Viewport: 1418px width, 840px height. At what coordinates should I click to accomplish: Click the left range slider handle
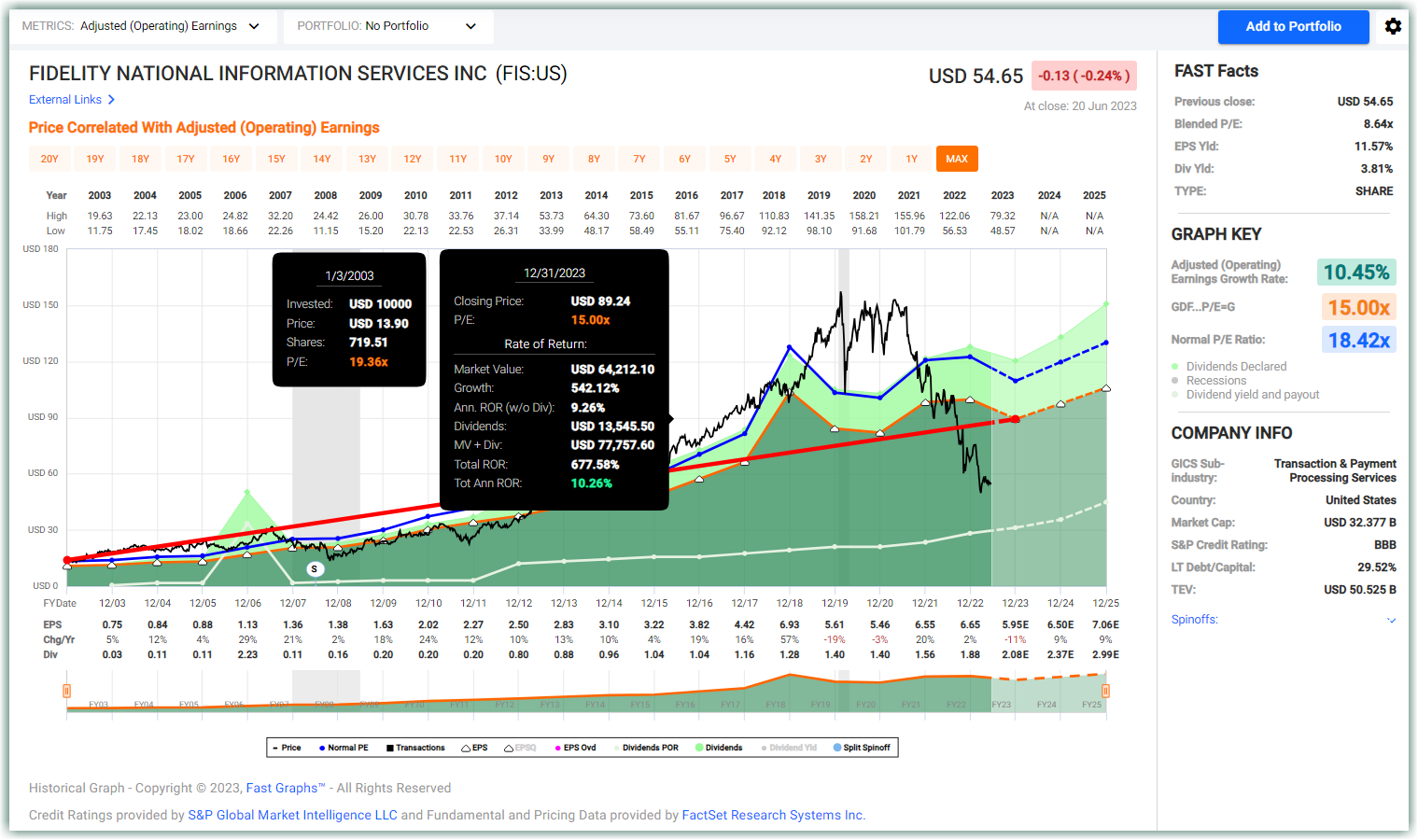click(66, 691)
